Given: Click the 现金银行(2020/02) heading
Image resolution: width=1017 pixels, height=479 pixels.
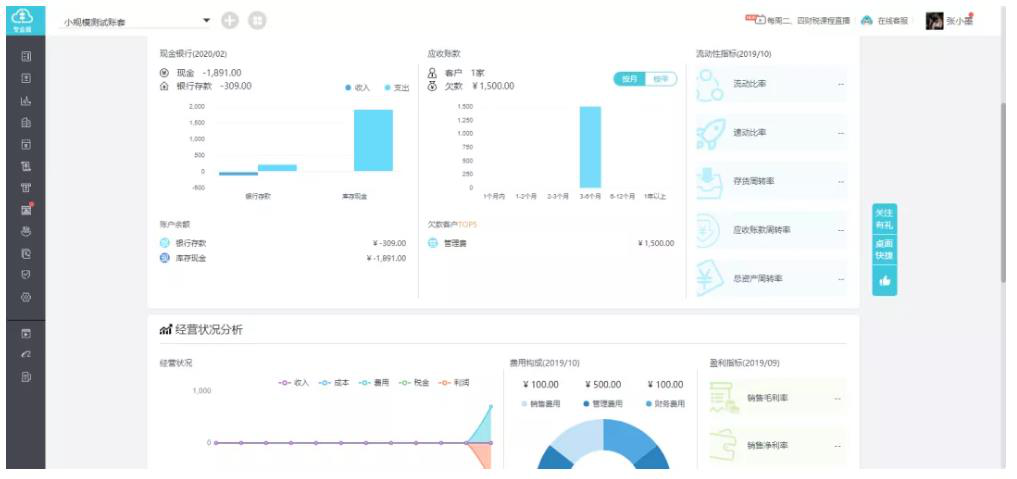Looking at the screenshot, I should [x=193, y=54].
